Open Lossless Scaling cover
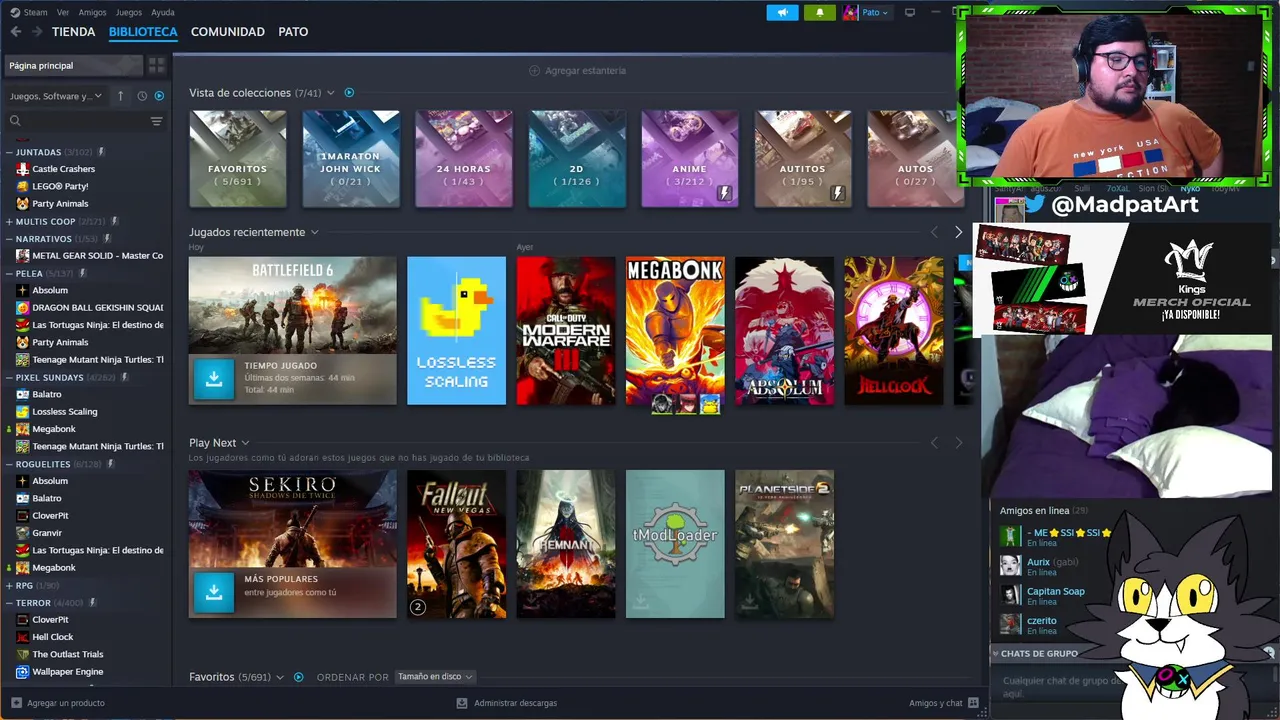 click(456, 331)
